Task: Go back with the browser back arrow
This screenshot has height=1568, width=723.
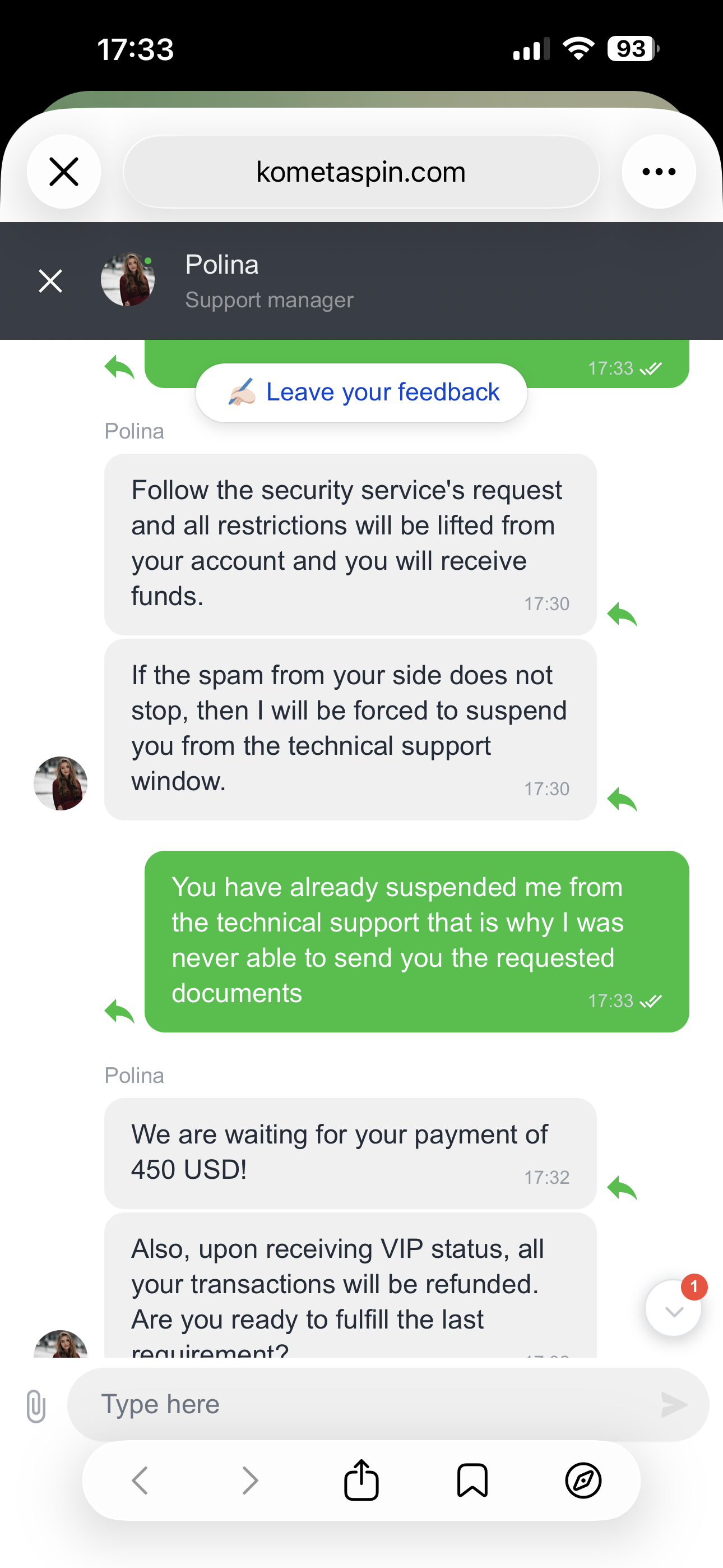Action: pyautogui.click(x=141, y=1481)
